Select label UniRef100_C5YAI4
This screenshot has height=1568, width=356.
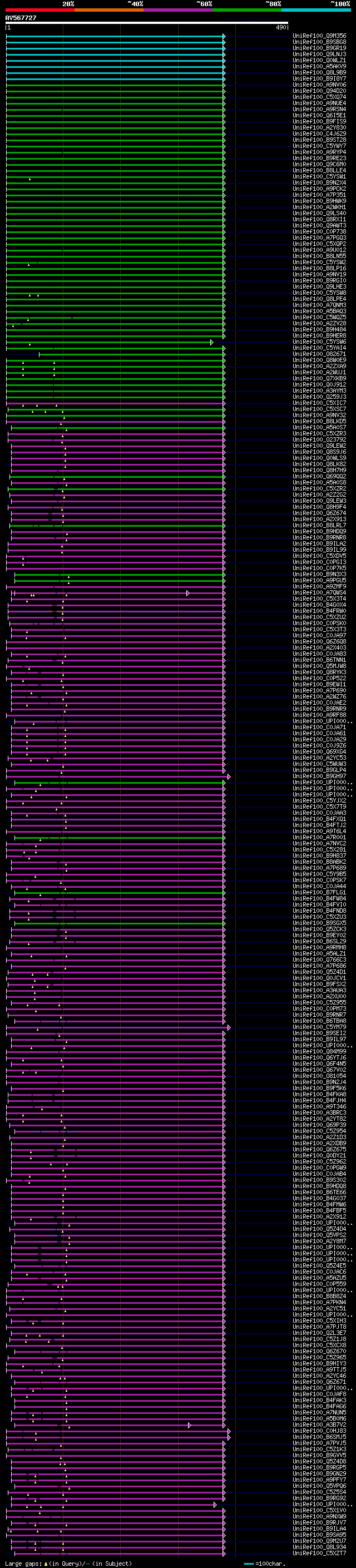click(319, 348)
